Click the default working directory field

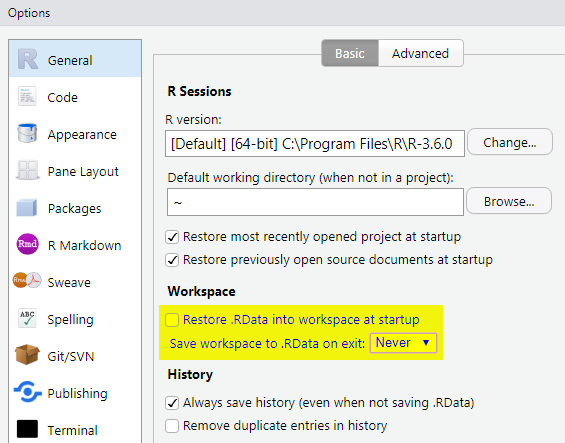(x=315, y=202)
